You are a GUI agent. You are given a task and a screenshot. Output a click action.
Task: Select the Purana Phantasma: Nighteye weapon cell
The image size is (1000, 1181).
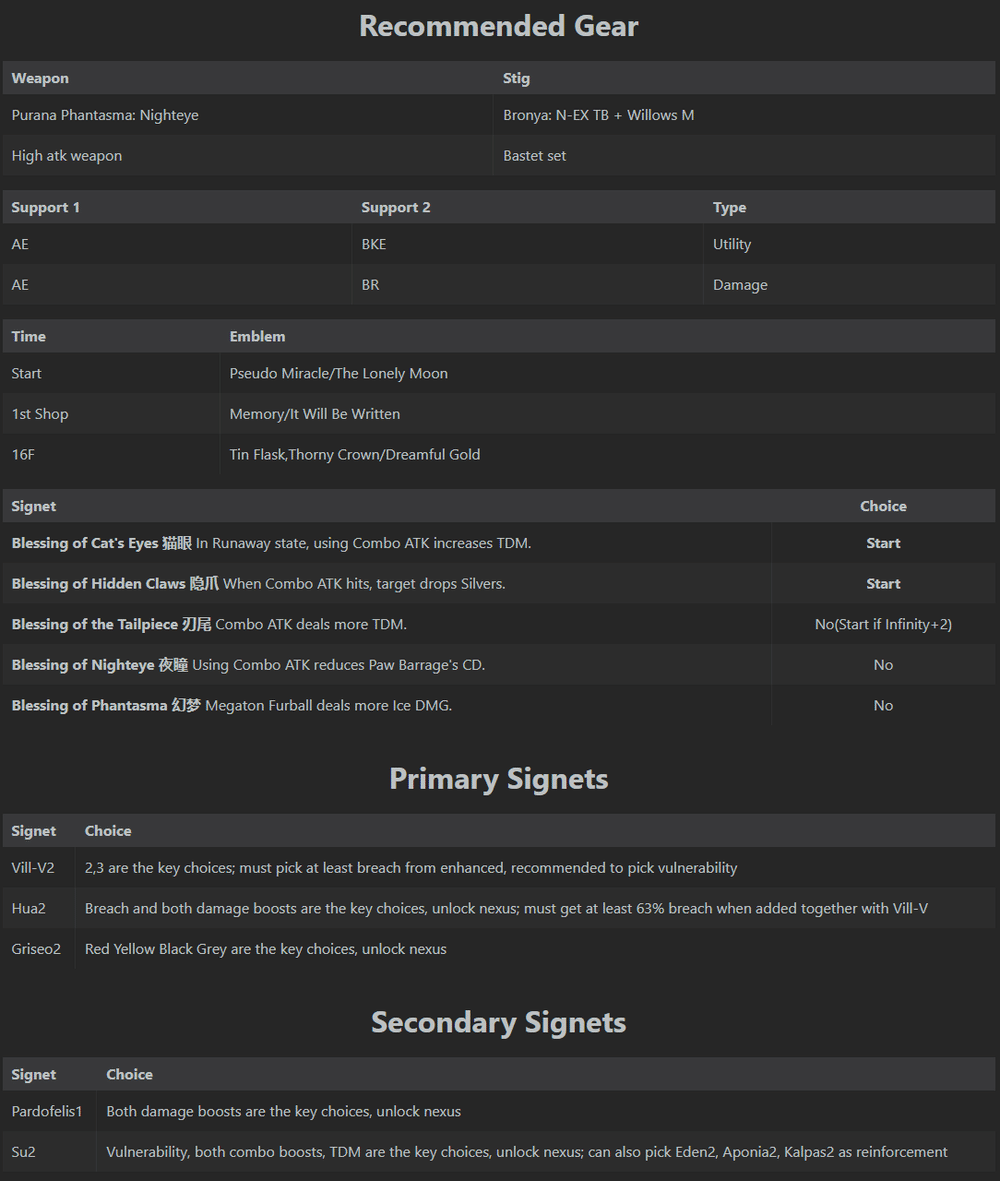(x=105, y=115)
